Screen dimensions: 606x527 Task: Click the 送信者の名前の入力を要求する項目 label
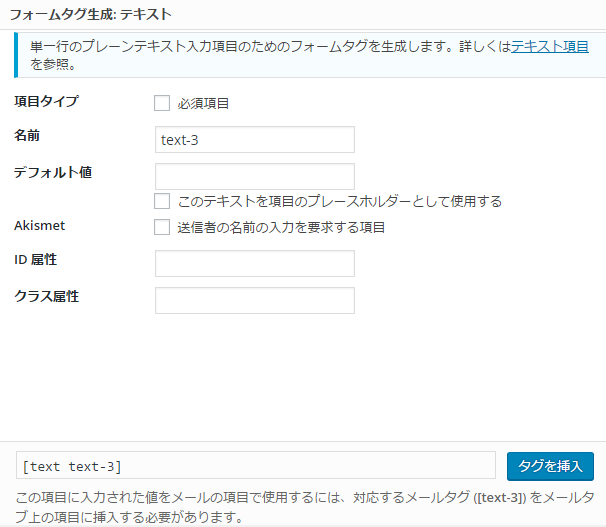tap(281, 228)
